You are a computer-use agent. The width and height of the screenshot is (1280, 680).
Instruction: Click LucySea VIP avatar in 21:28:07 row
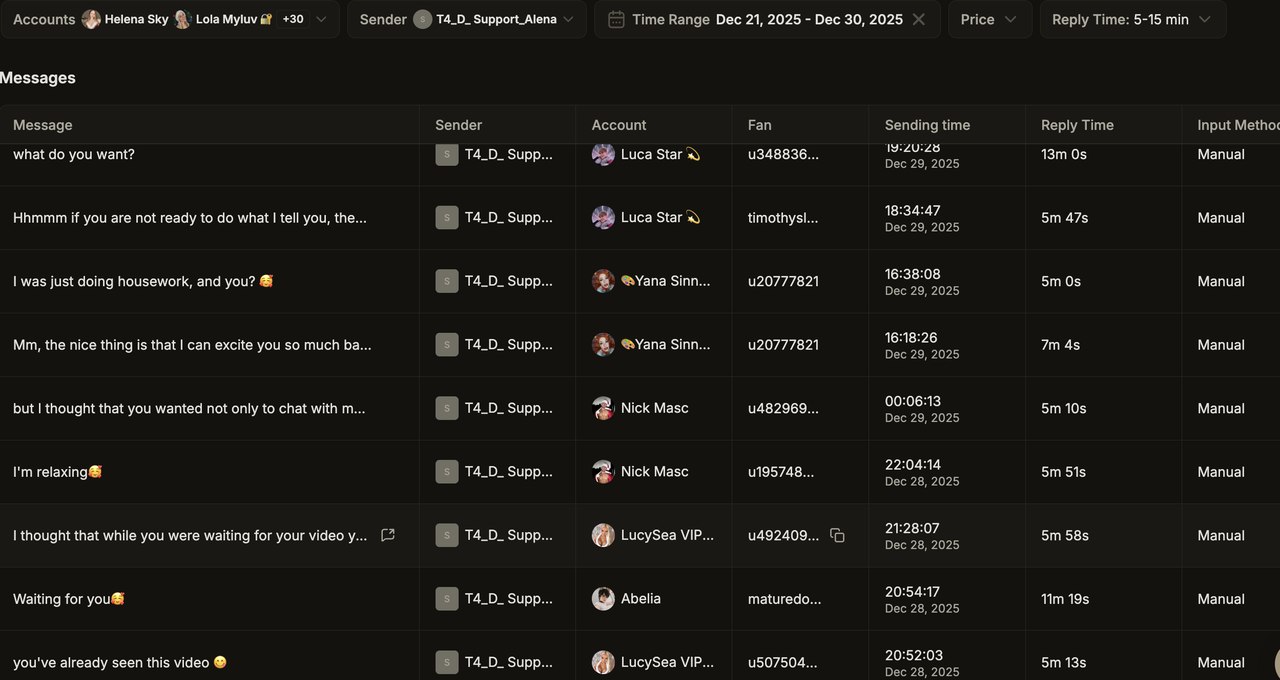[x=603, y=535]
